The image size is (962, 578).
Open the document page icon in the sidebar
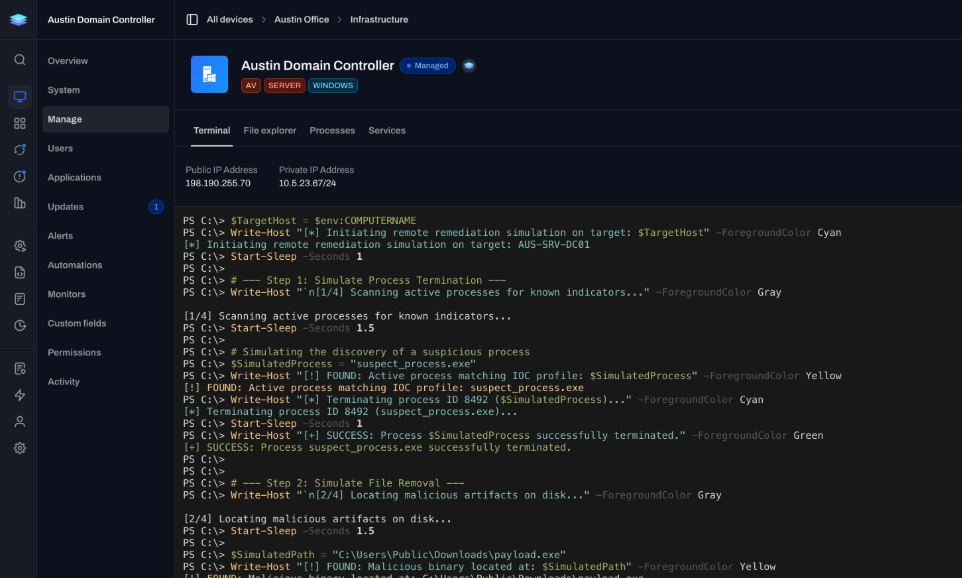click(20, 299)
